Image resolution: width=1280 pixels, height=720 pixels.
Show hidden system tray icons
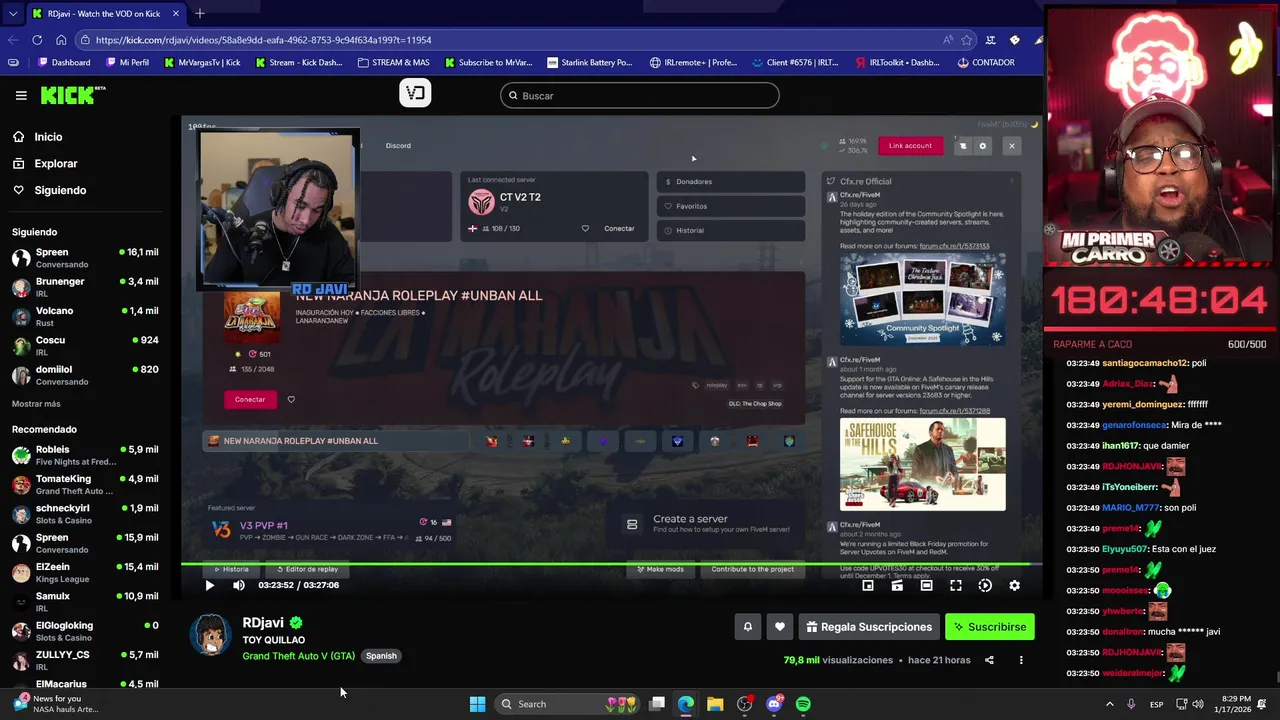1109,704
